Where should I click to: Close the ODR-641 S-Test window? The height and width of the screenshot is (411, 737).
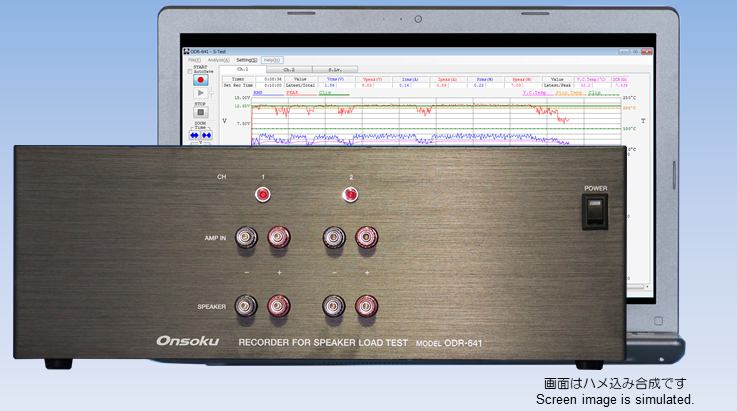(x=647, y=52)
